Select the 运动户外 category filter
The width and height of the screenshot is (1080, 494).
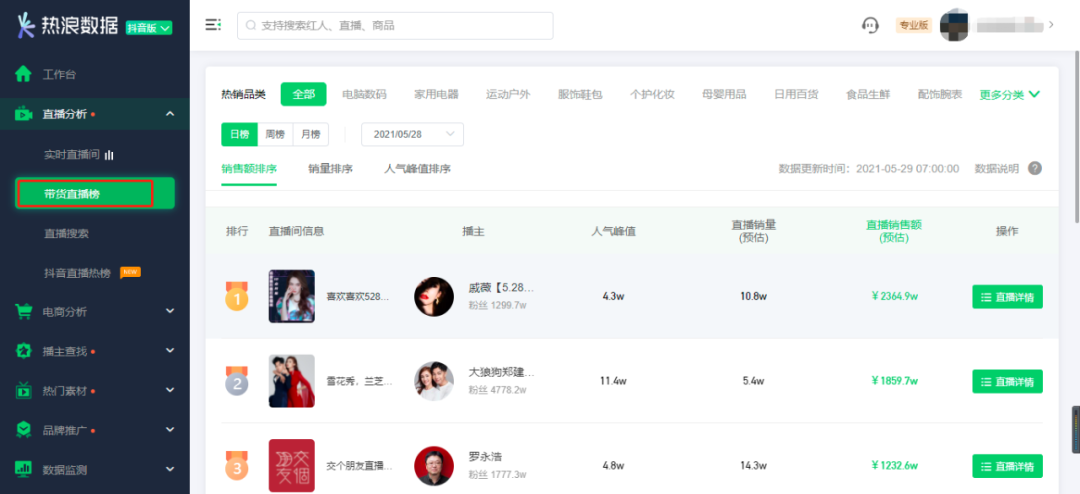click(508, 94)
